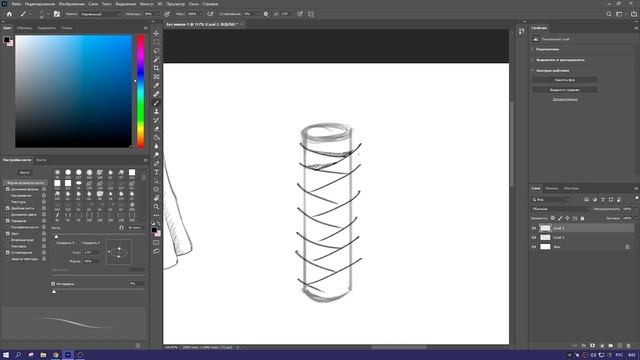Select the Magic Wand tool

(156, 59)
